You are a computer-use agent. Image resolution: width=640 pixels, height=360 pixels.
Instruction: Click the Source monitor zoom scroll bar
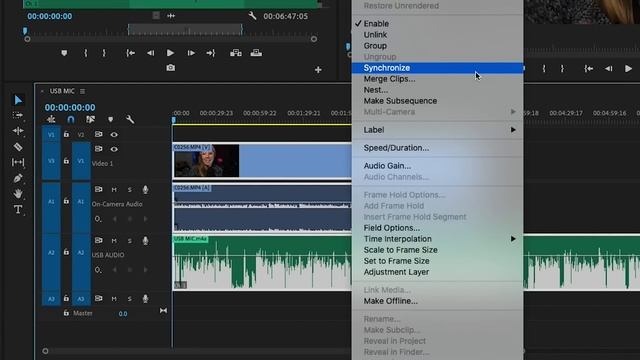tap(170, 39)
